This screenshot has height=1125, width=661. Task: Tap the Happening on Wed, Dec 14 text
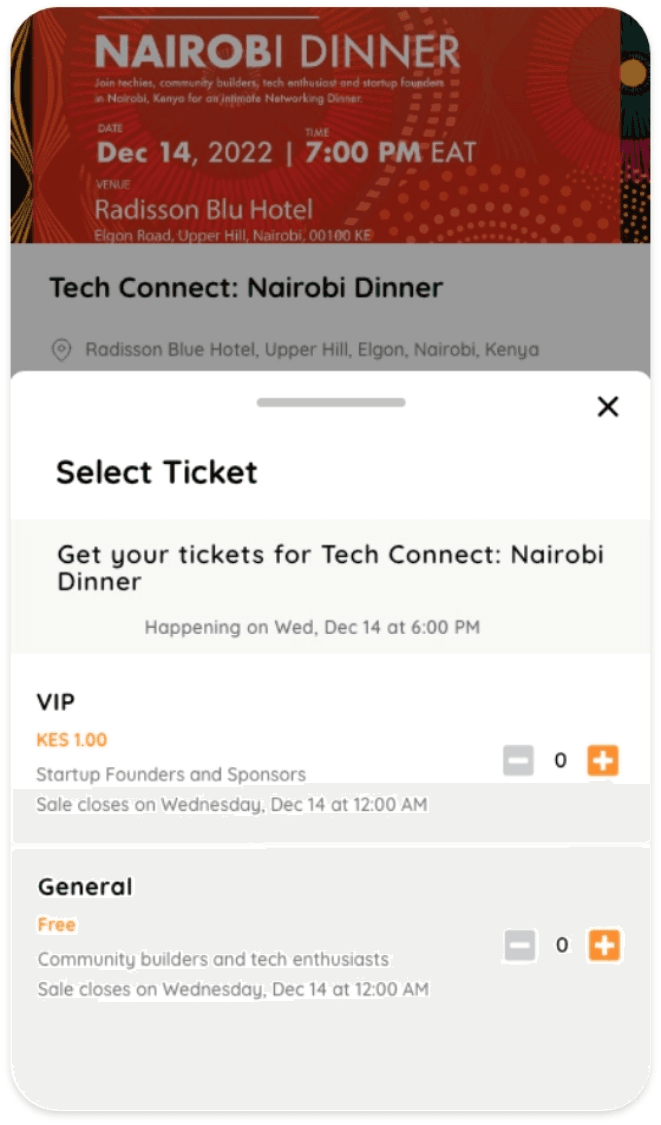[x=312, y=627]
